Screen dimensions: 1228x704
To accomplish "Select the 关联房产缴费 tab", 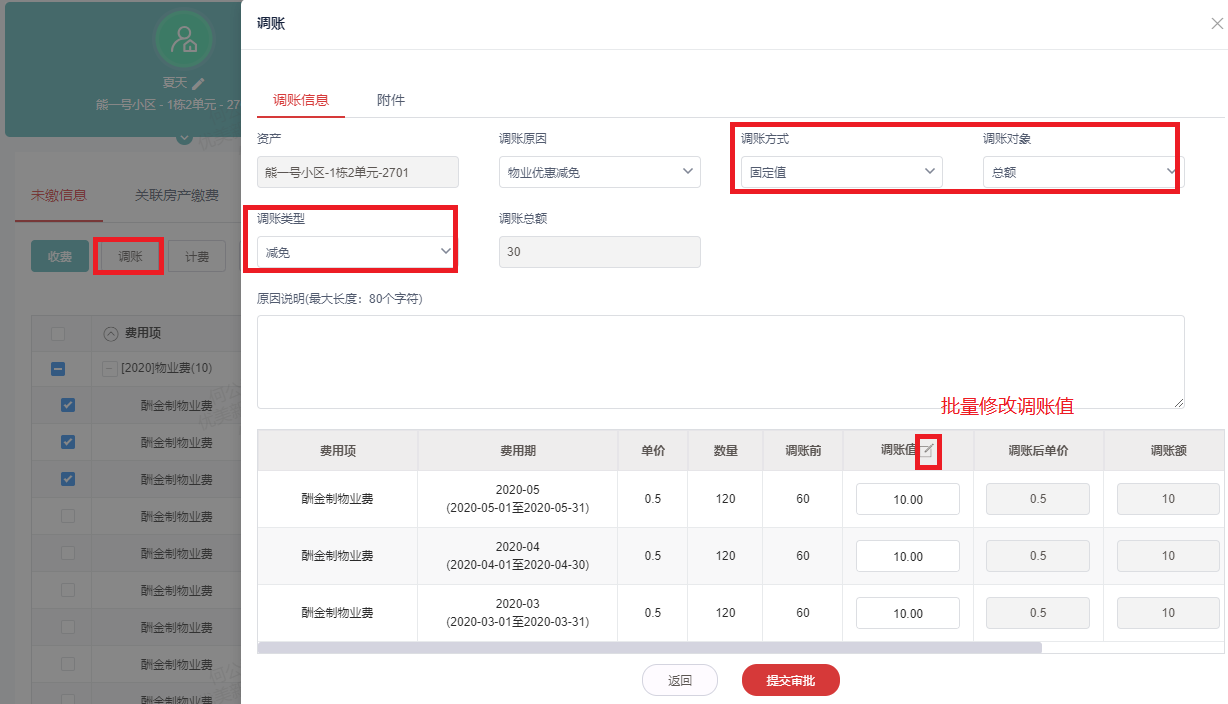I will (177, 196).
